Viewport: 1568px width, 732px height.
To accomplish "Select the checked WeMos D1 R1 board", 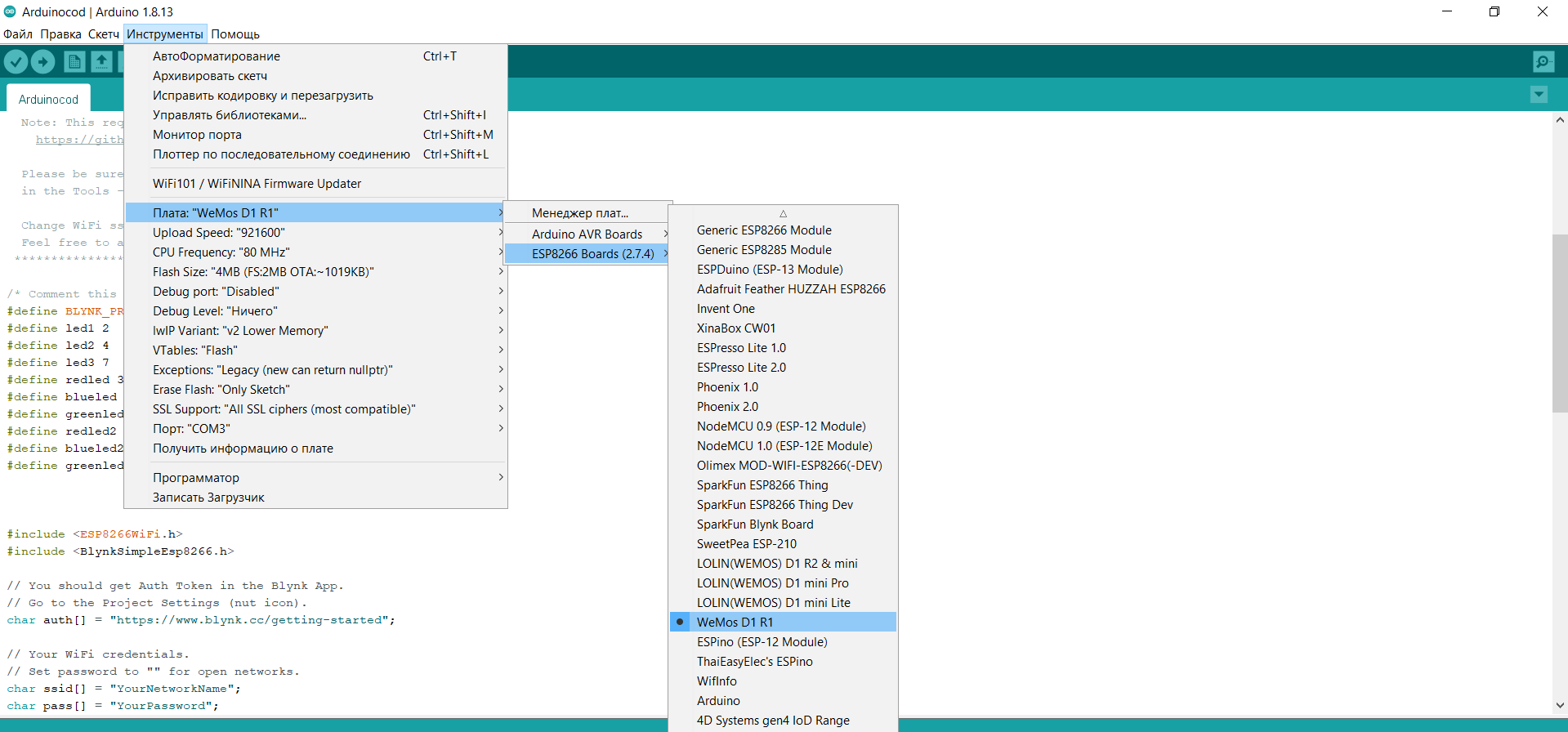I will (783, 623).
